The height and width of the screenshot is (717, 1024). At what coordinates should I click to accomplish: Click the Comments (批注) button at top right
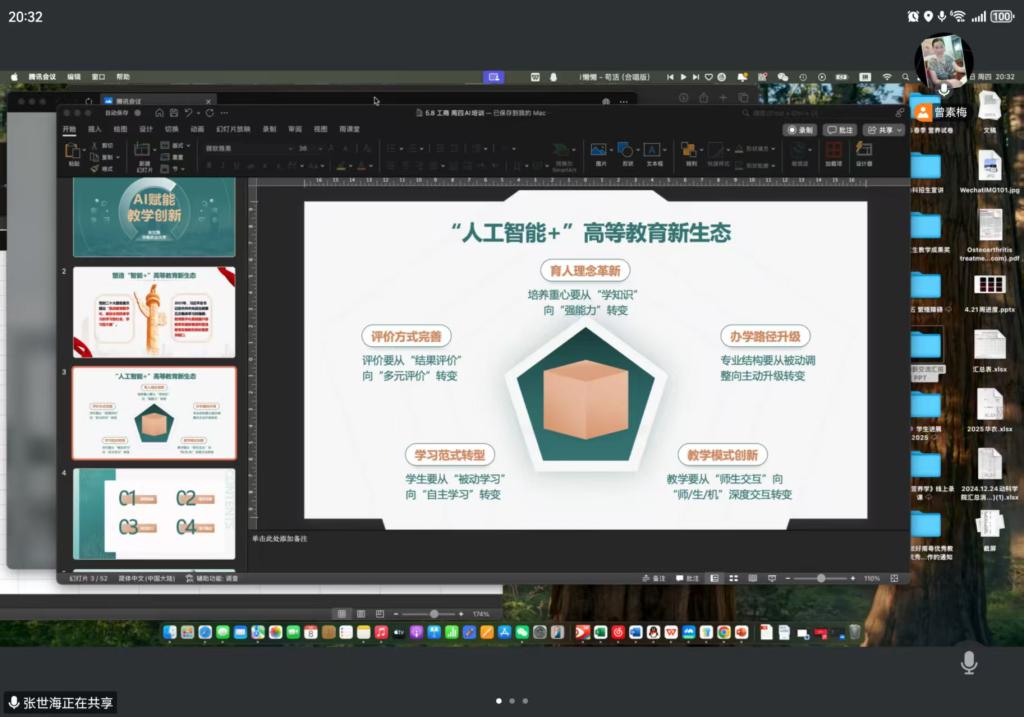pyautogui.click(x=840, y=130)
